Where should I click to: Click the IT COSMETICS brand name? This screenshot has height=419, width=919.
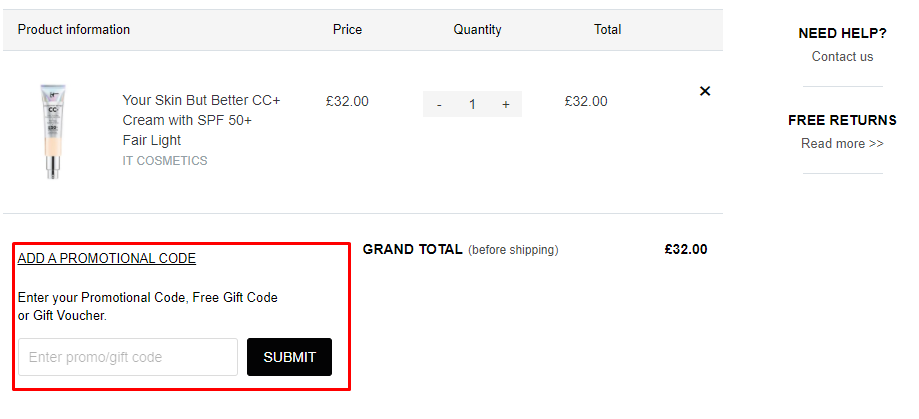point(165,161)
